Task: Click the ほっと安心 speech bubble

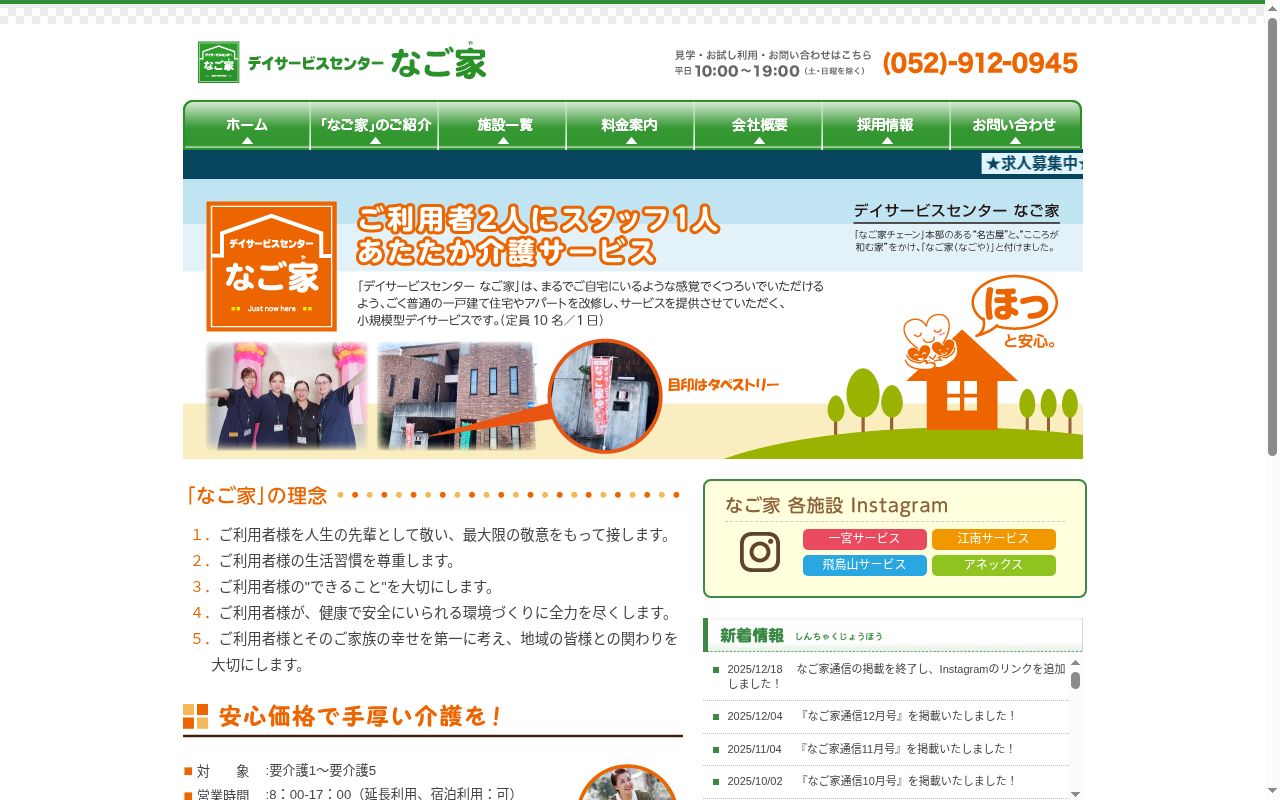Action: (1015, 311)
